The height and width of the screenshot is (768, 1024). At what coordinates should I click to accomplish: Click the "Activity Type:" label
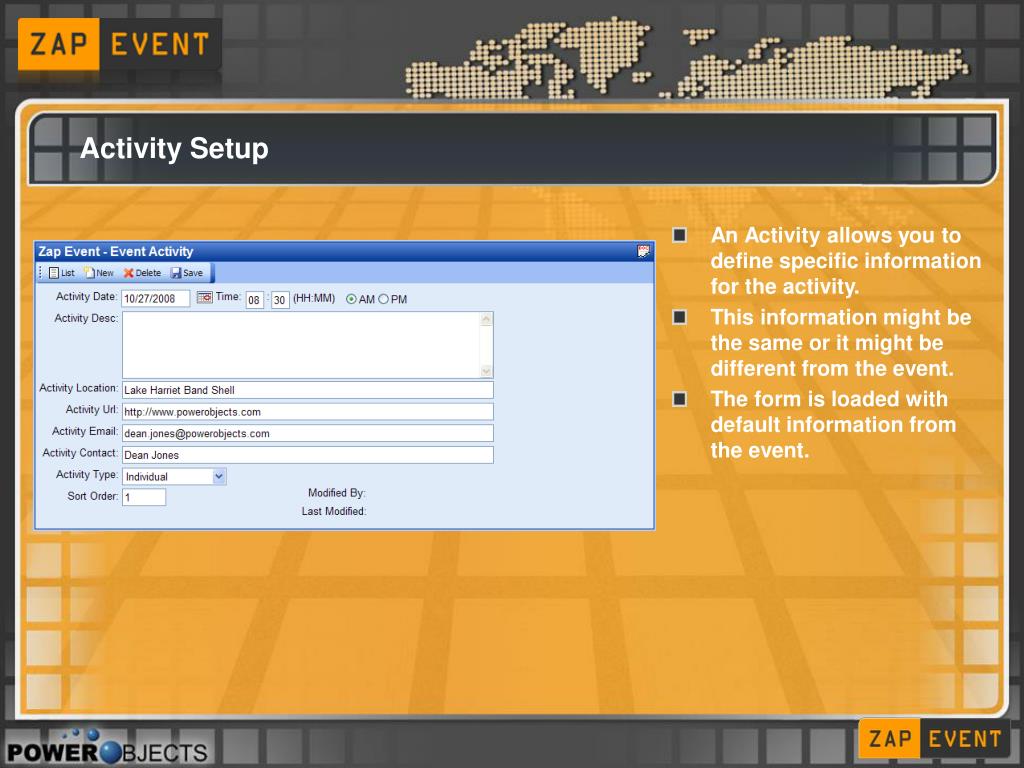click(x=86, y=475)
